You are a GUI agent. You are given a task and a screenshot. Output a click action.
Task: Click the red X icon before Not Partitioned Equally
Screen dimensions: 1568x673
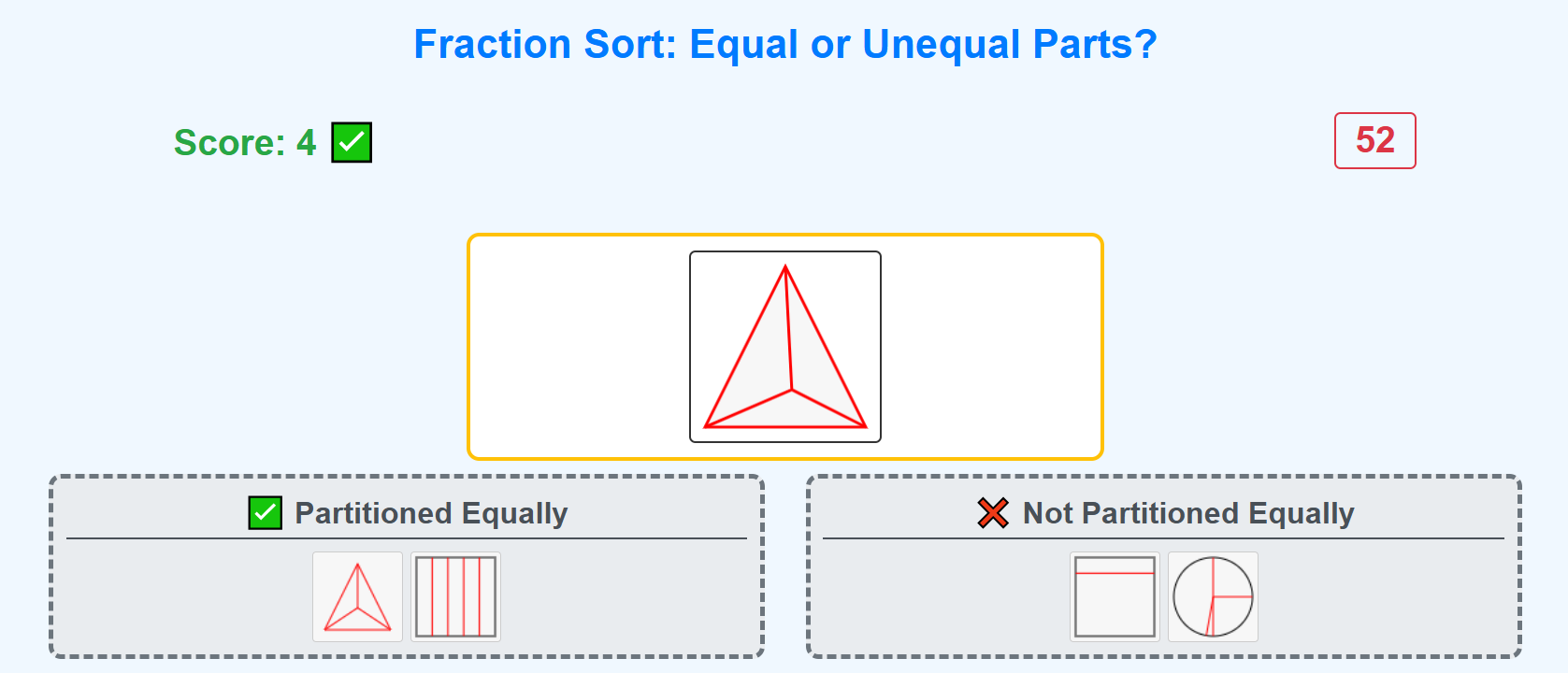point(993,513)
